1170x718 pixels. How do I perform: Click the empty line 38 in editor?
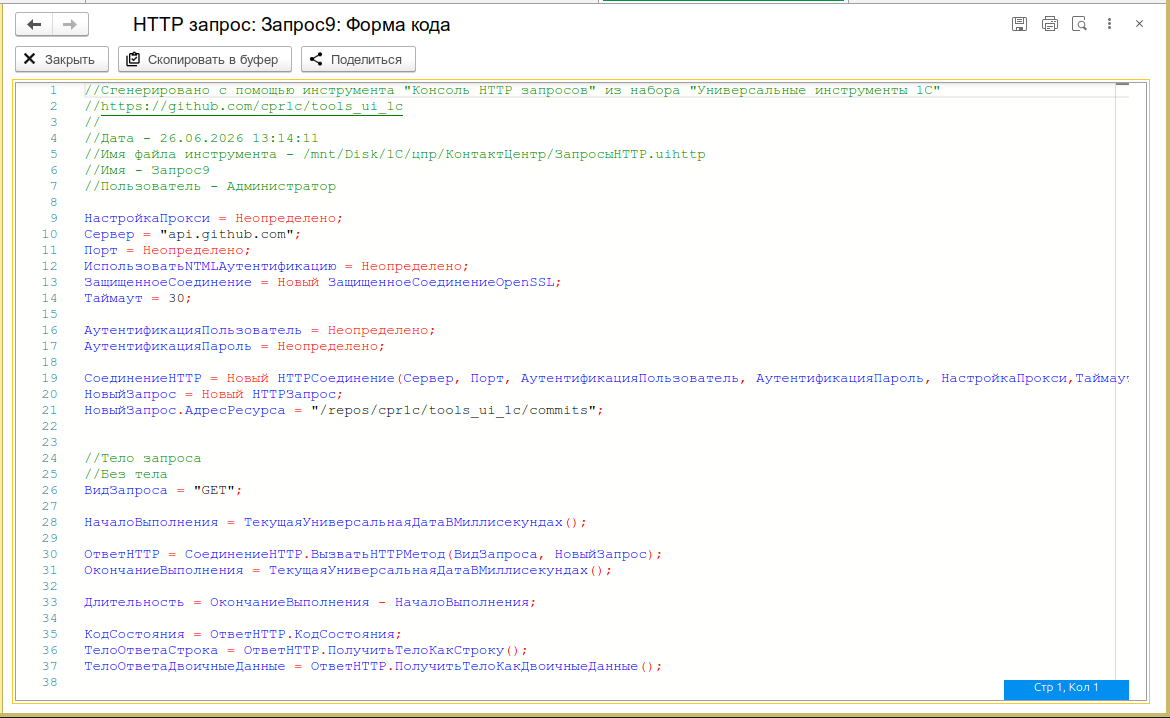[x=597, y=682]
